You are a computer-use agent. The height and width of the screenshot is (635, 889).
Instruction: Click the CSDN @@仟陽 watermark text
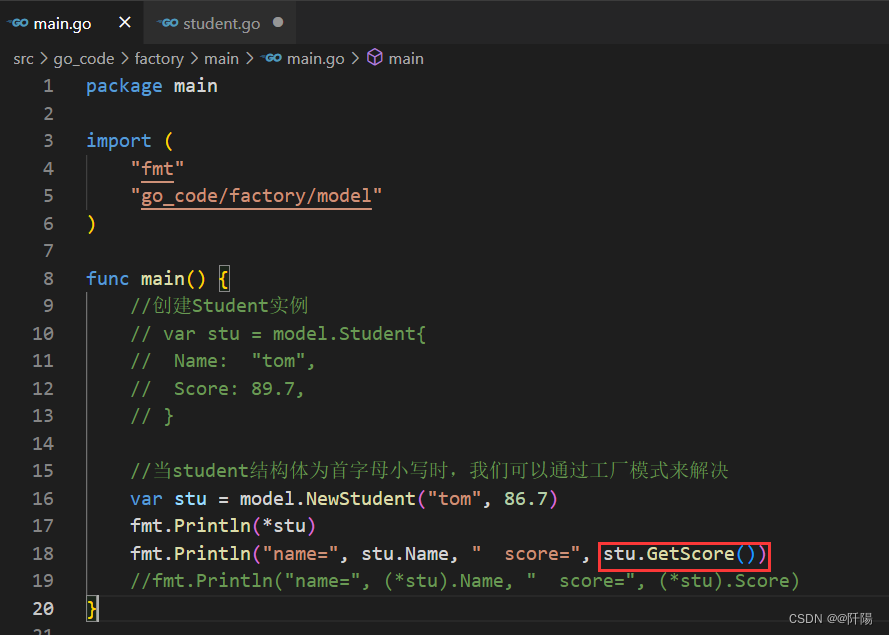click(831, 618)
